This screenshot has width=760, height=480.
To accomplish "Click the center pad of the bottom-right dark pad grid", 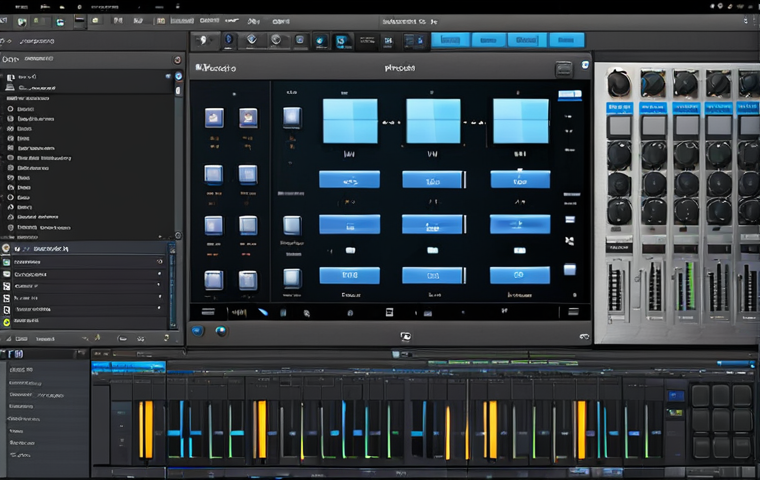I will coord(721,420).
